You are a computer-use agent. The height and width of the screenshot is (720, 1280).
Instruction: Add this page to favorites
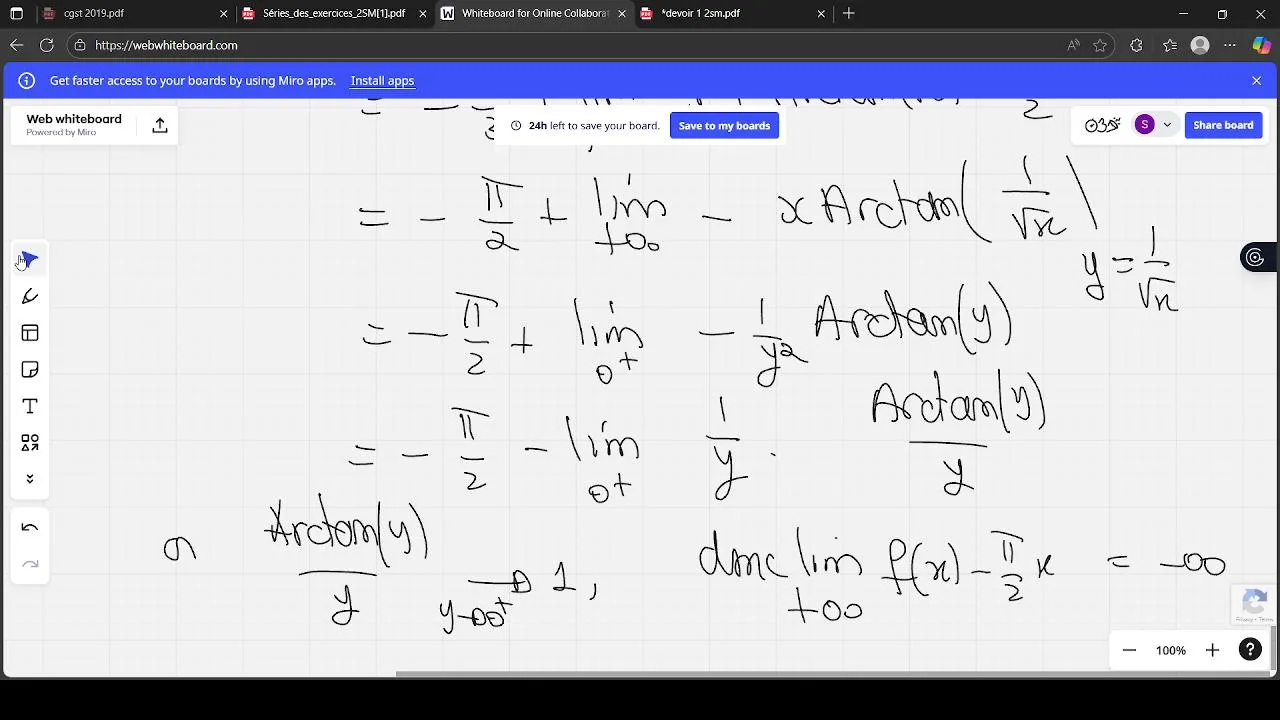1100,45
